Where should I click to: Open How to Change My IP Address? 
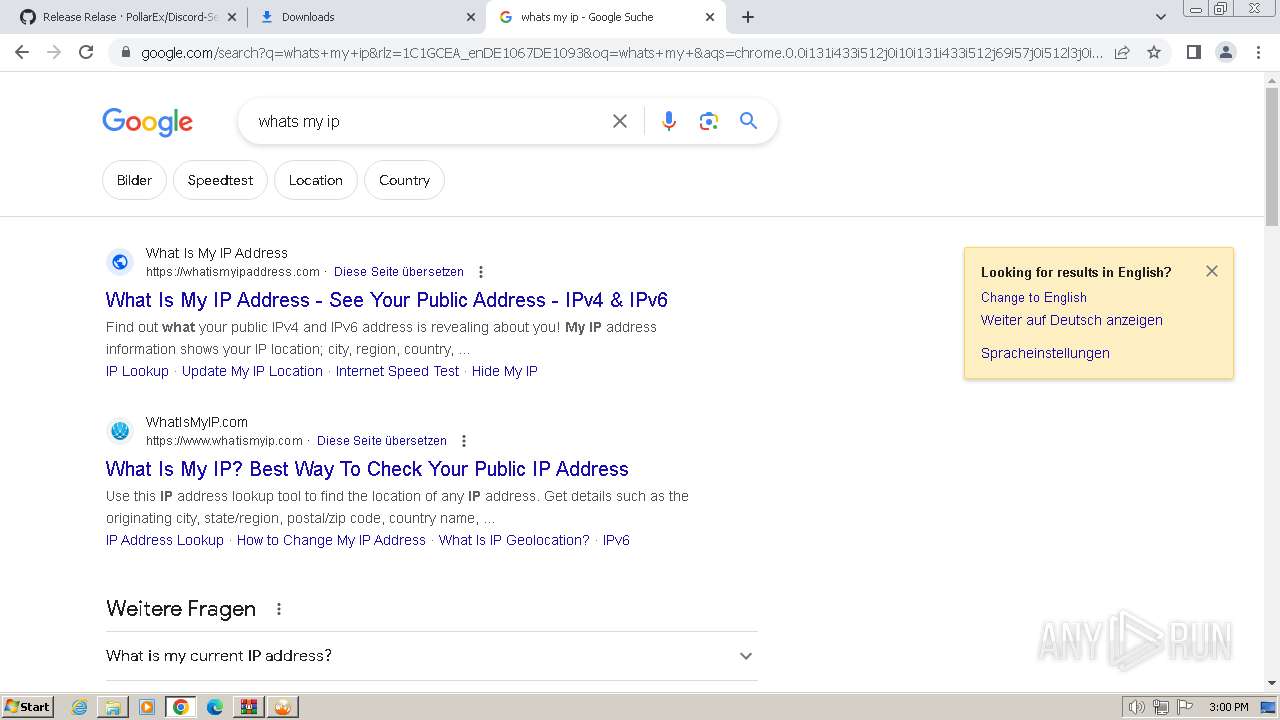(x=331, y=540)
